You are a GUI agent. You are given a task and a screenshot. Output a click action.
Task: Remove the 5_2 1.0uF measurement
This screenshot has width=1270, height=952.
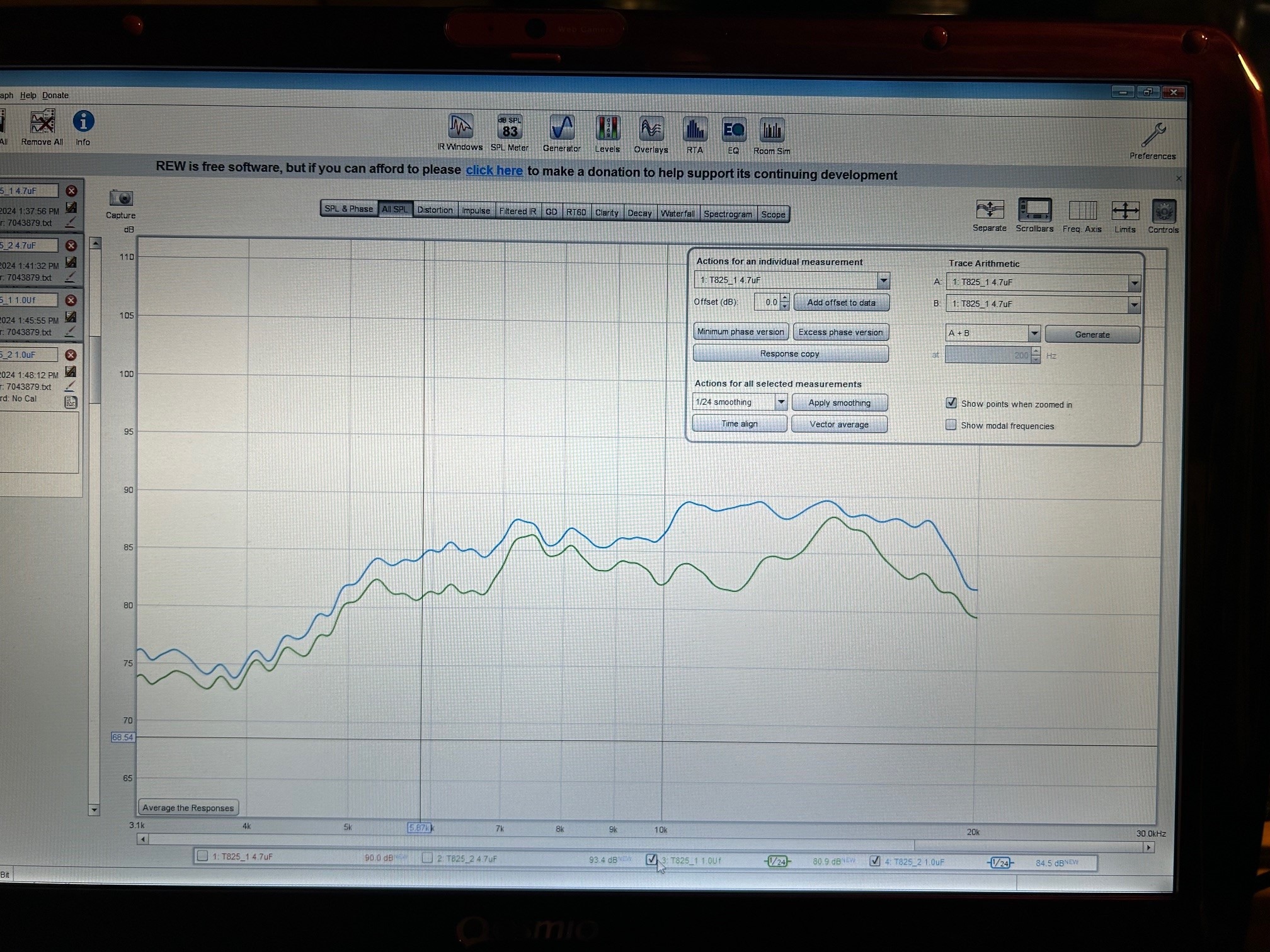coord(71,355)
